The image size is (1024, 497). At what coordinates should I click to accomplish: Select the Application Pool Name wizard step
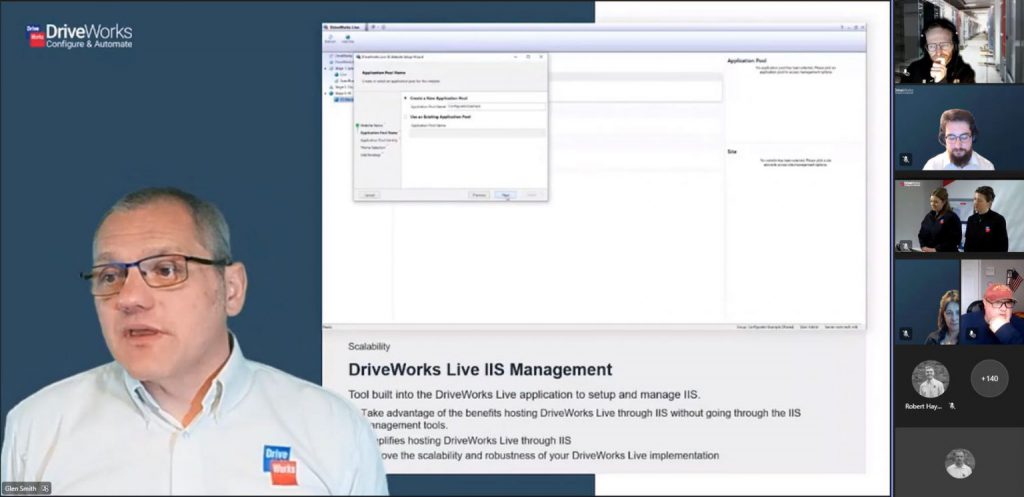tap(379, 133)
